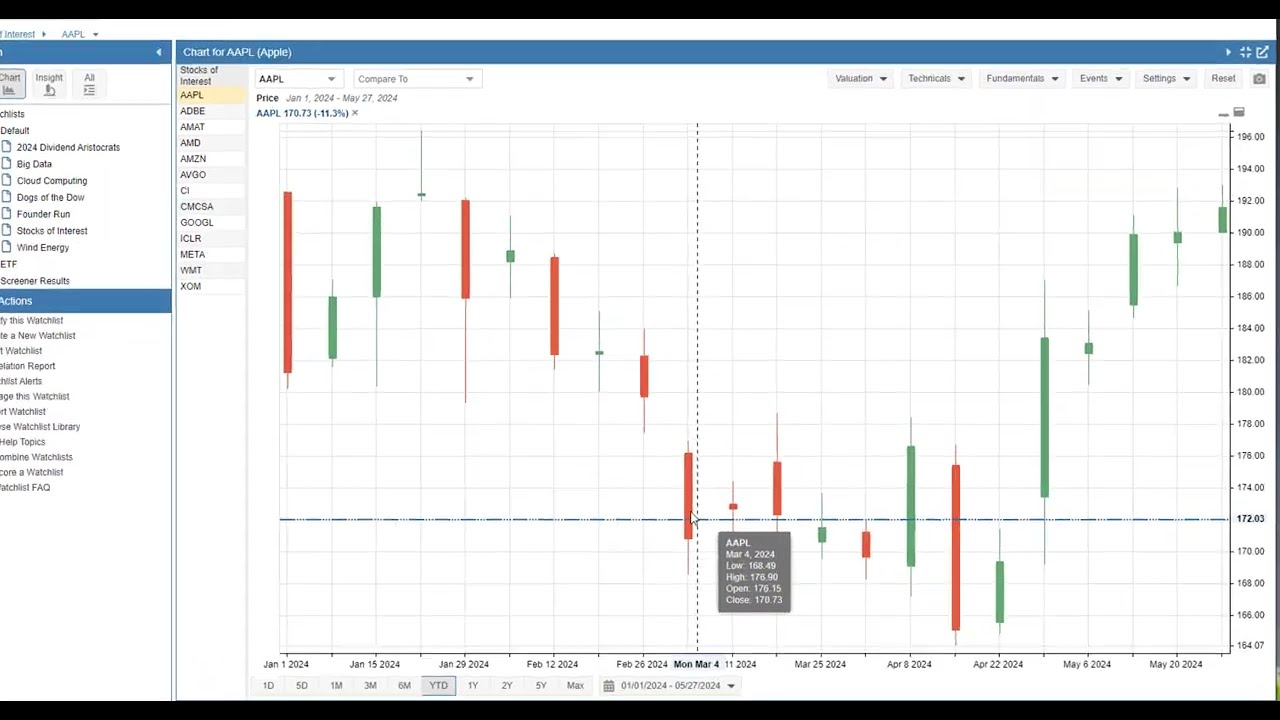
Task: Open the Browse Watchlist Library link
Action: (x=40, y=427)
